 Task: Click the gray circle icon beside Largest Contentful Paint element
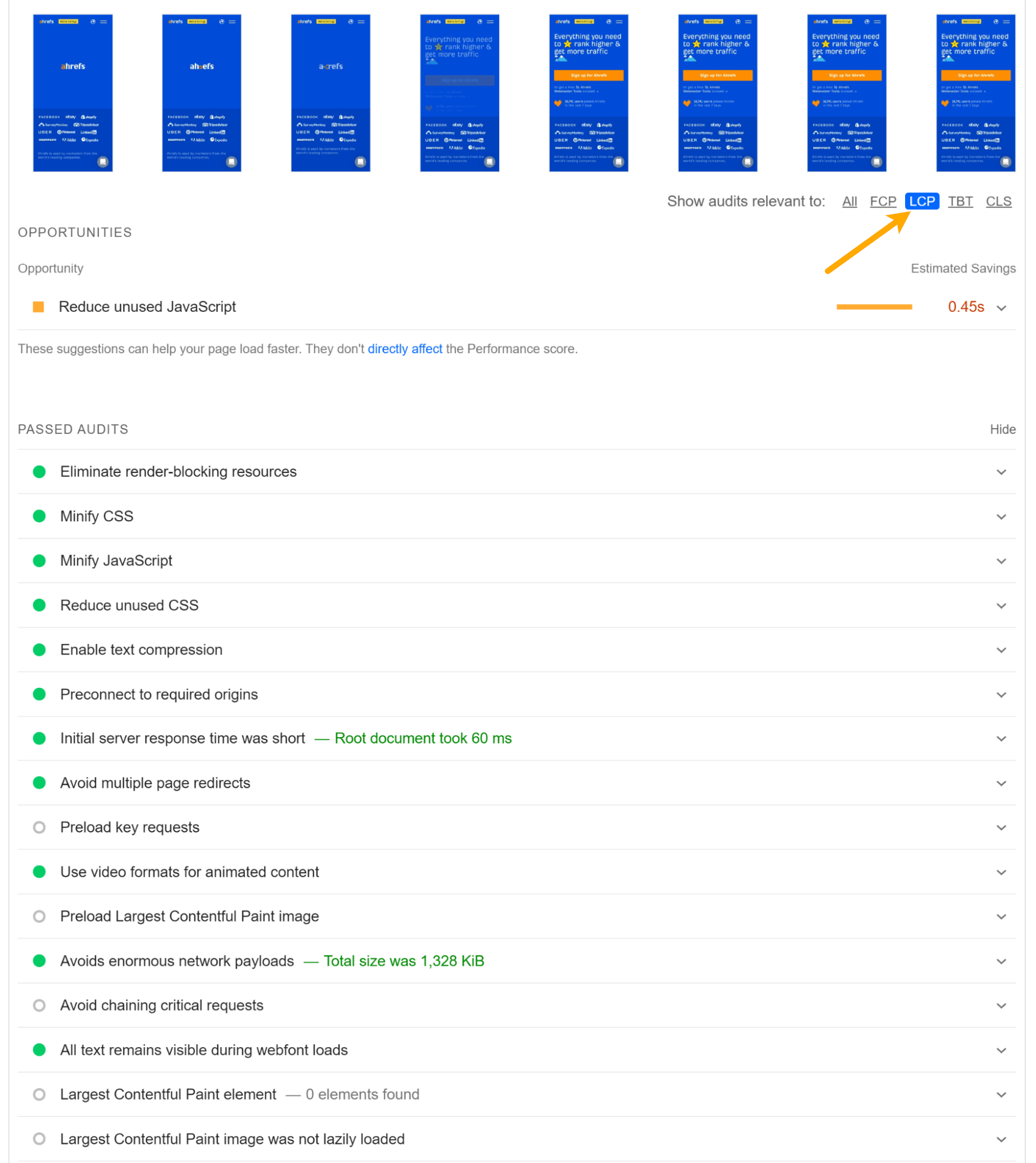click(x=39, y=1094)
